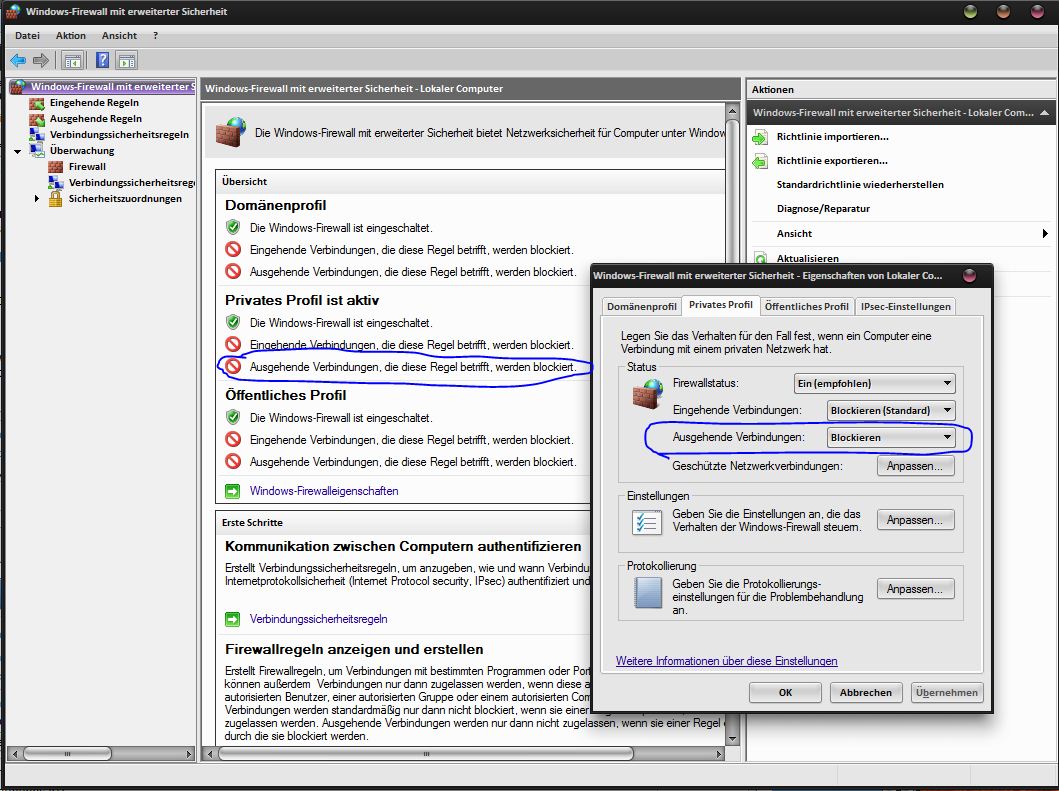Click the Übernehmen button
This screenshot has width=1059, height=791.
point(947,692)
